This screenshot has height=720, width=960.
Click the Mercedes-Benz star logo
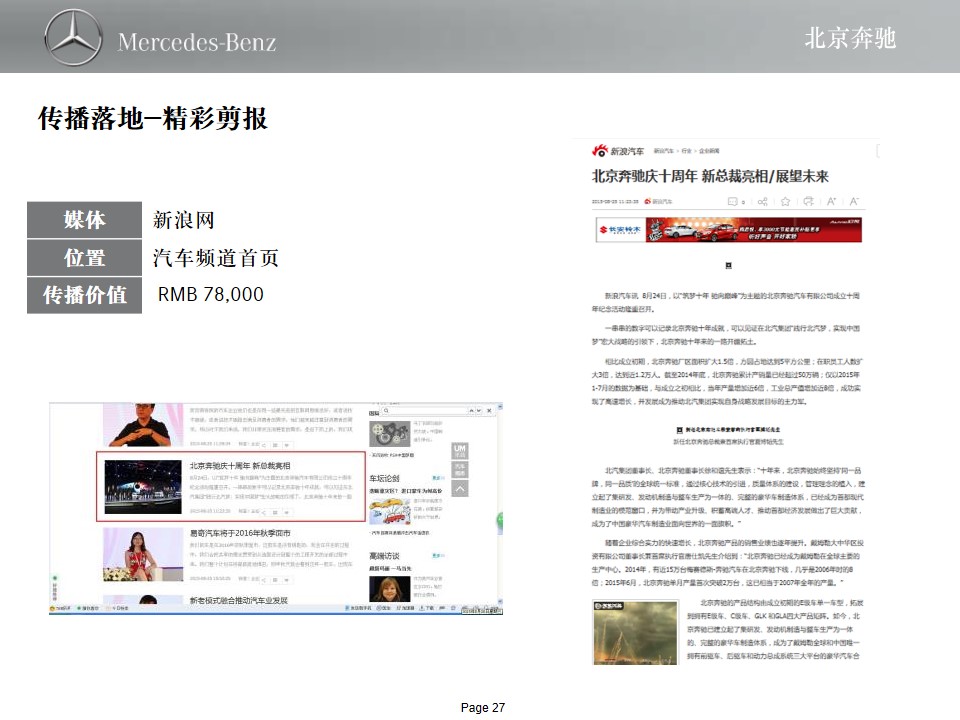coord(73,37)
